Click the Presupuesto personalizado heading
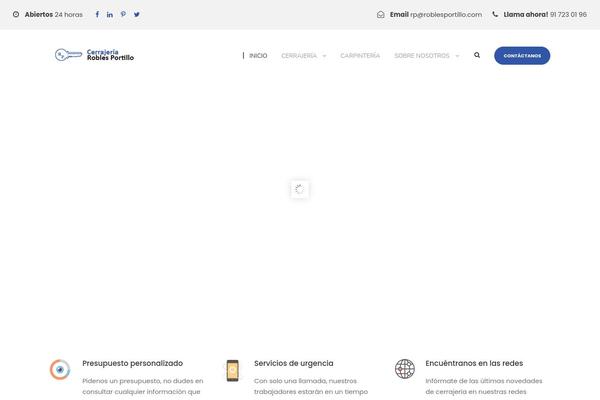Viewport: 600px width, 400px height. [x=132, y=363]
